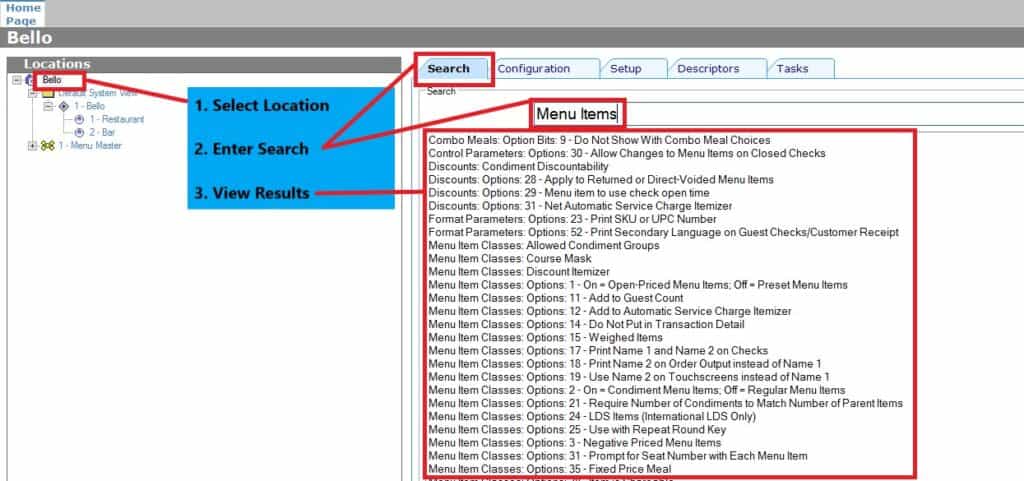Select 1 - Menu Master in tree
1024x481 pixels.
(89, 146)
